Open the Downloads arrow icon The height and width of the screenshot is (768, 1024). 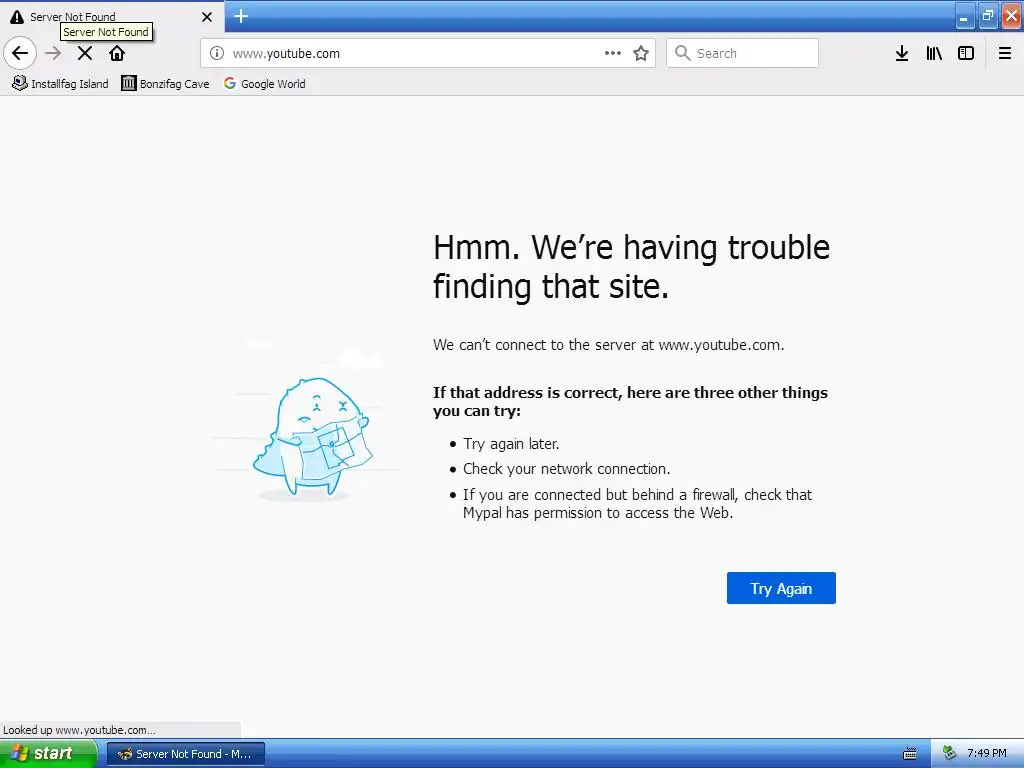(x=902, y=54)
